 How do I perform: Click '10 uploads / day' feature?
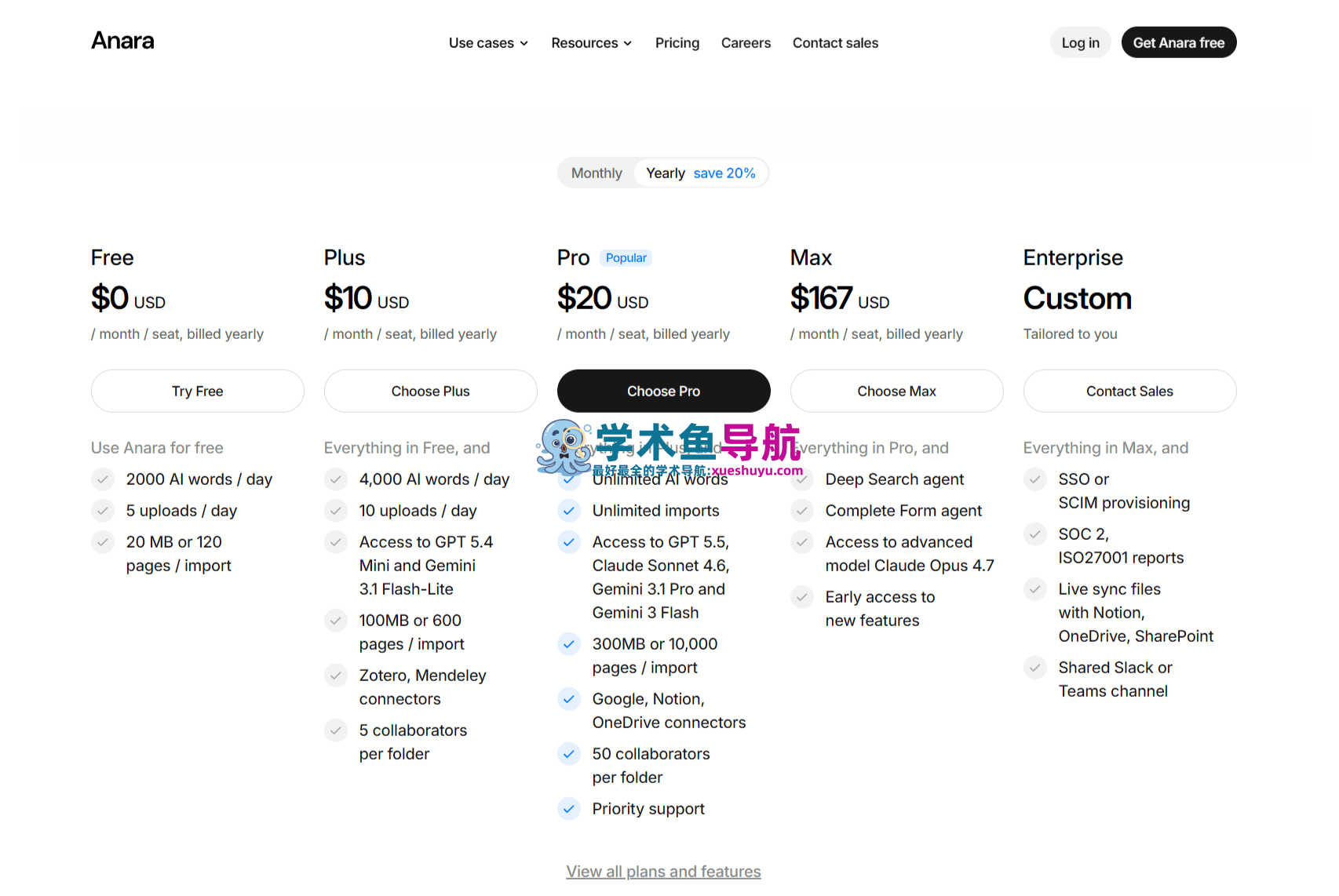[418, 511]
